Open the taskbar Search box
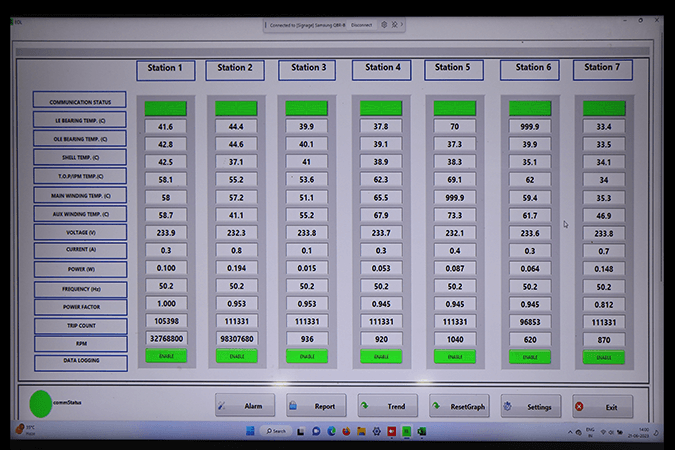675x450 pixels. (x=276, y=431)
